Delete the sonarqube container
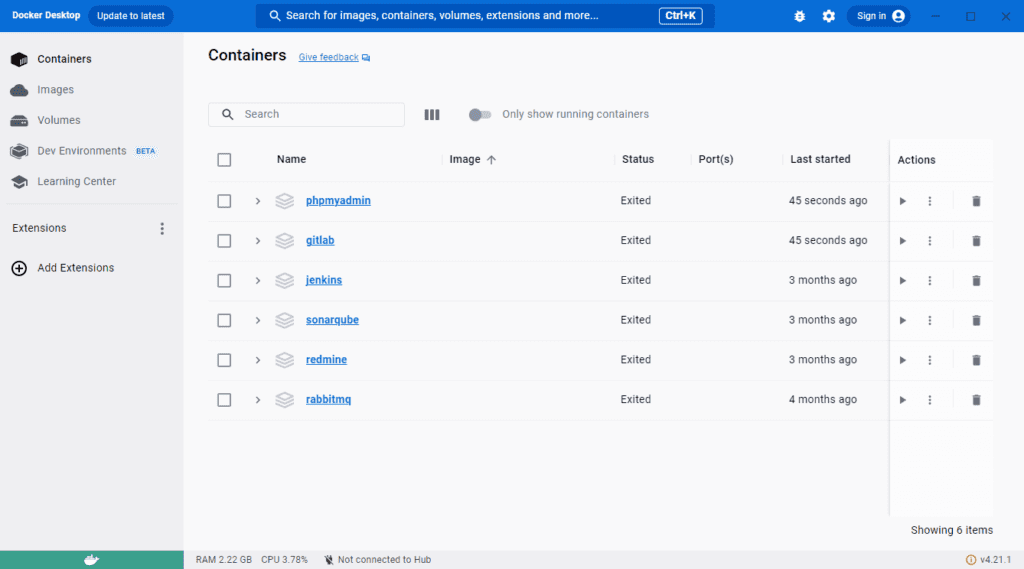Image resolution: width=1024 pixels, height=569 pixels. coord(976,321)
